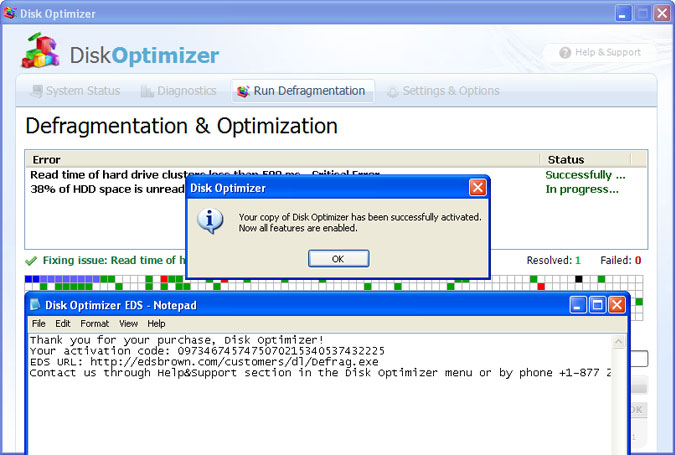Maximize the Notepad window
Screen dimensions: 675x455
(598, 305)
